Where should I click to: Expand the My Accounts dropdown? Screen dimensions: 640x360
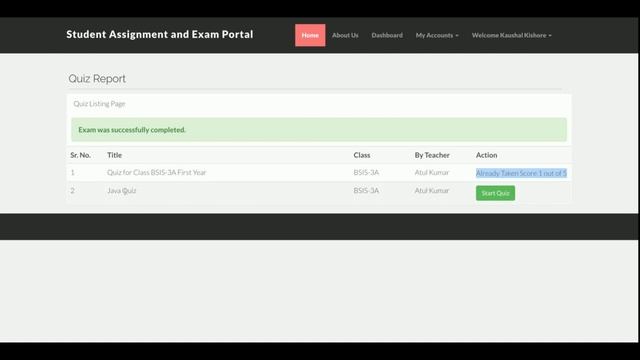[437, 35]
